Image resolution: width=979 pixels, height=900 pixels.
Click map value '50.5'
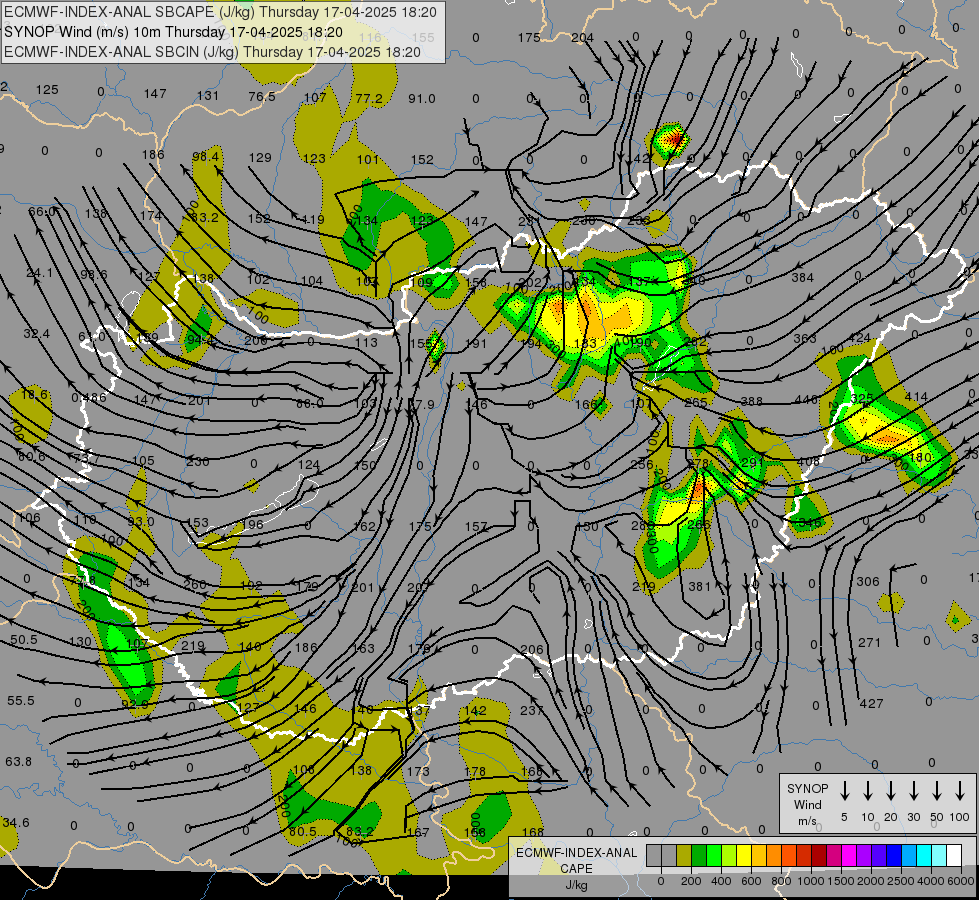24,640
